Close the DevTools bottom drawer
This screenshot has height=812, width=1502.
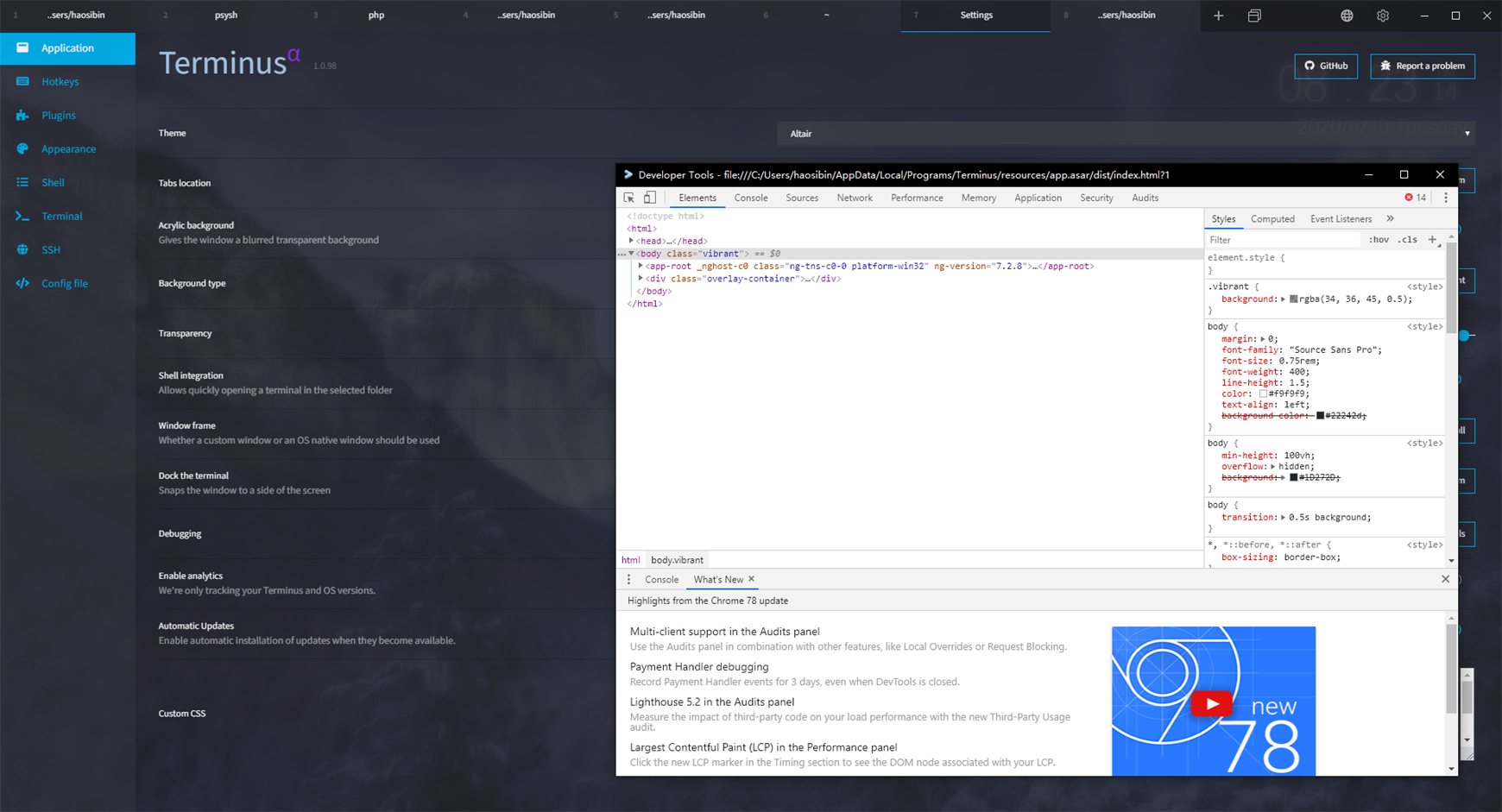1445,579
